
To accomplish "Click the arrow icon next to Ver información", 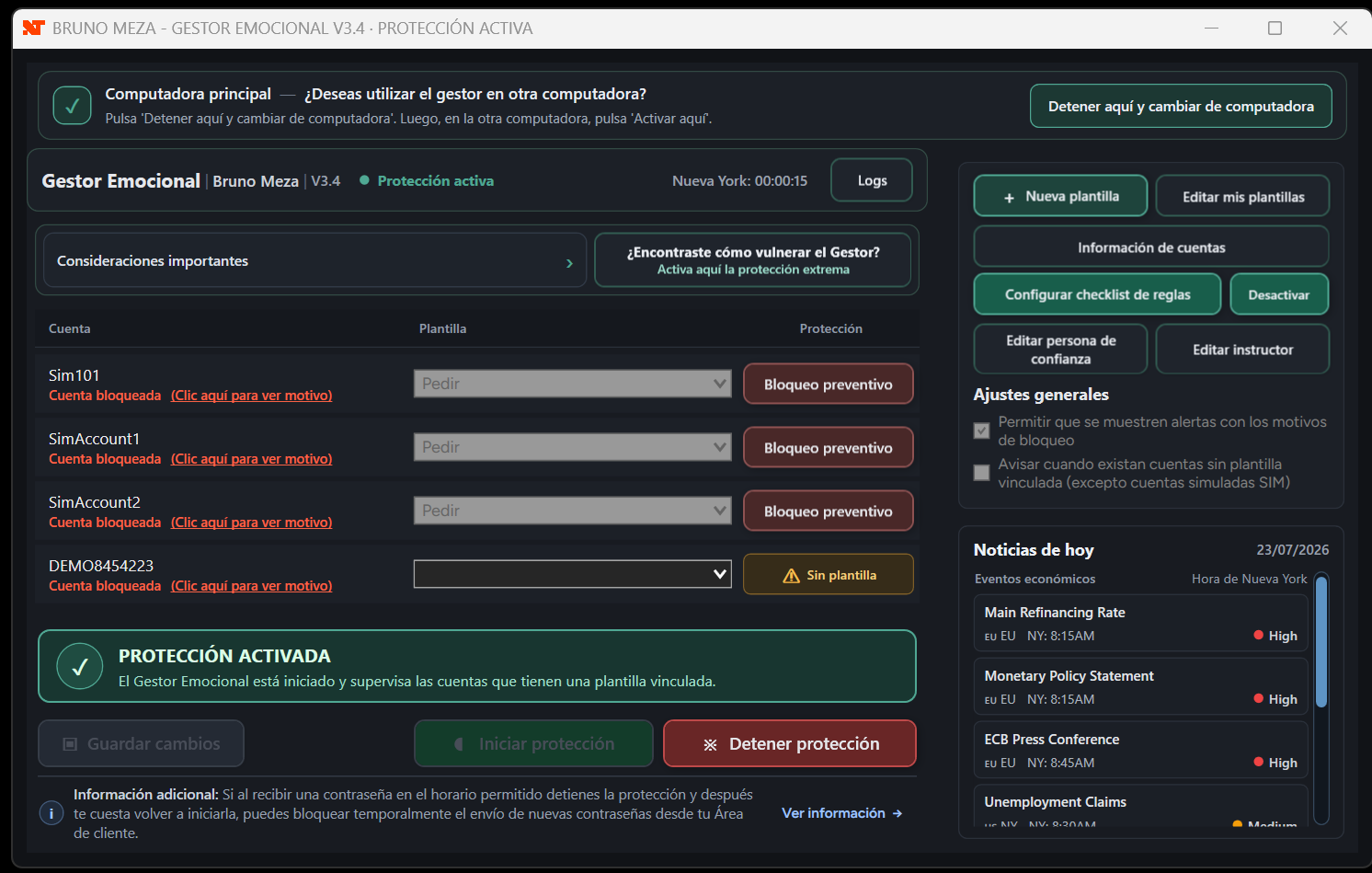I will click(x=898, y=813).
